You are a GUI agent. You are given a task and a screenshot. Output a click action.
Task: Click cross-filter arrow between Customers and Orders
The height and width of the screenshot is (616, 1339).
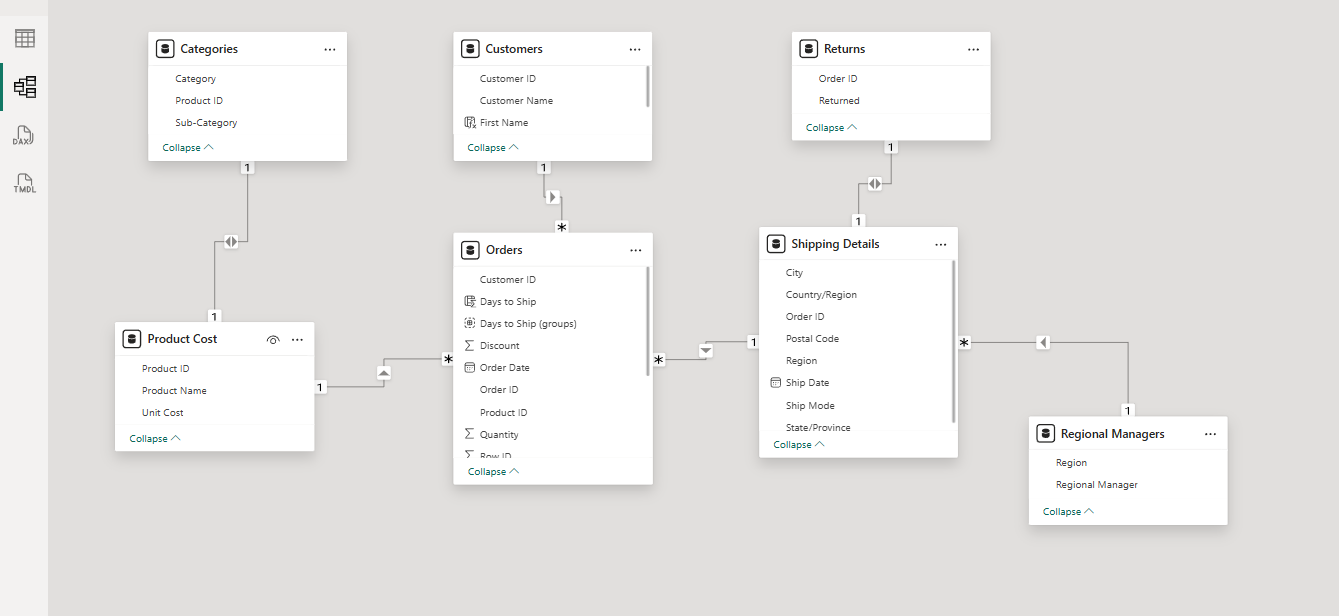click(552, 197)
